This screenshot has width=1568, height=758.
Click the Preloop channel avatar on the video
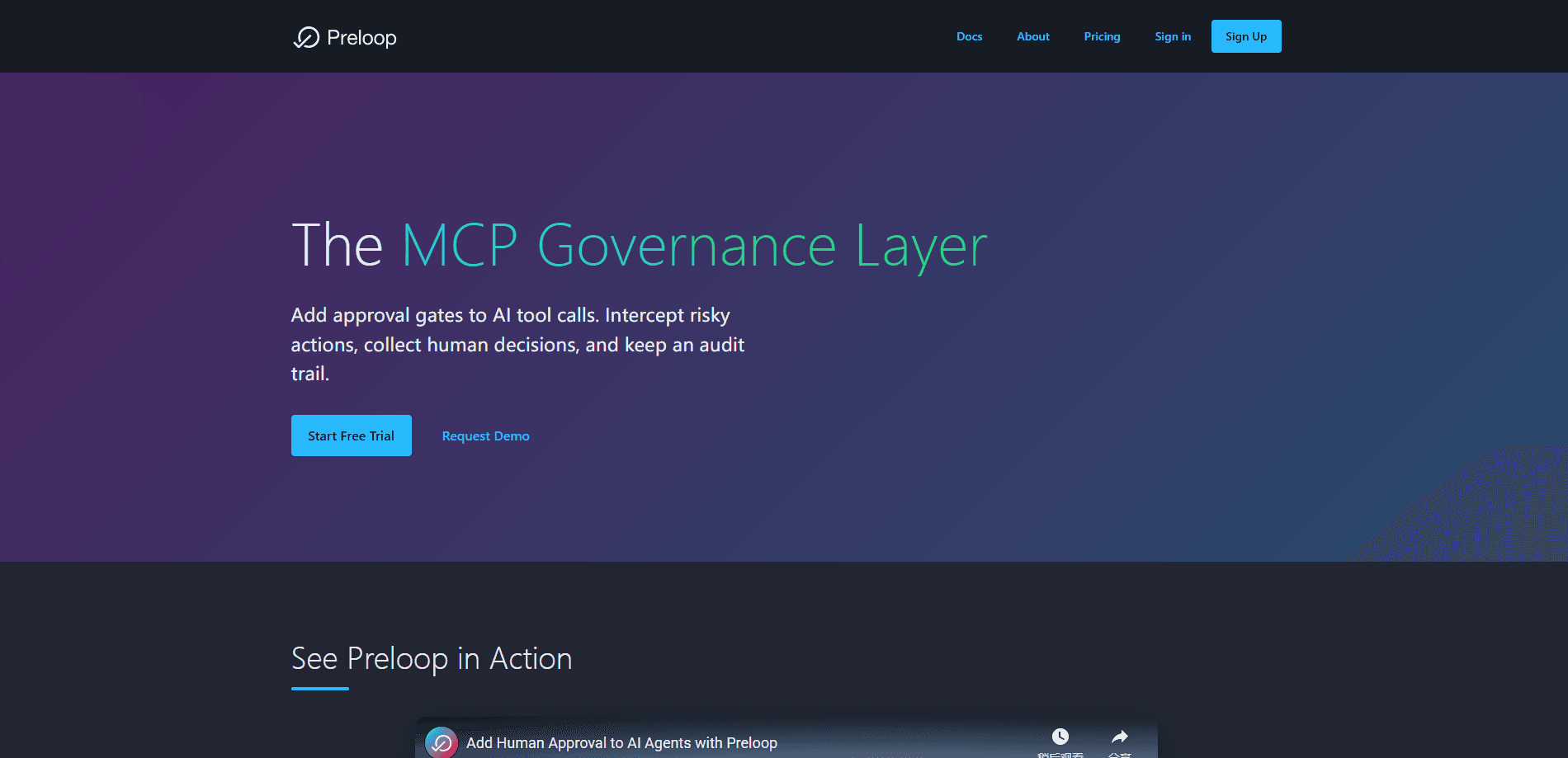(x=442, y=742)
